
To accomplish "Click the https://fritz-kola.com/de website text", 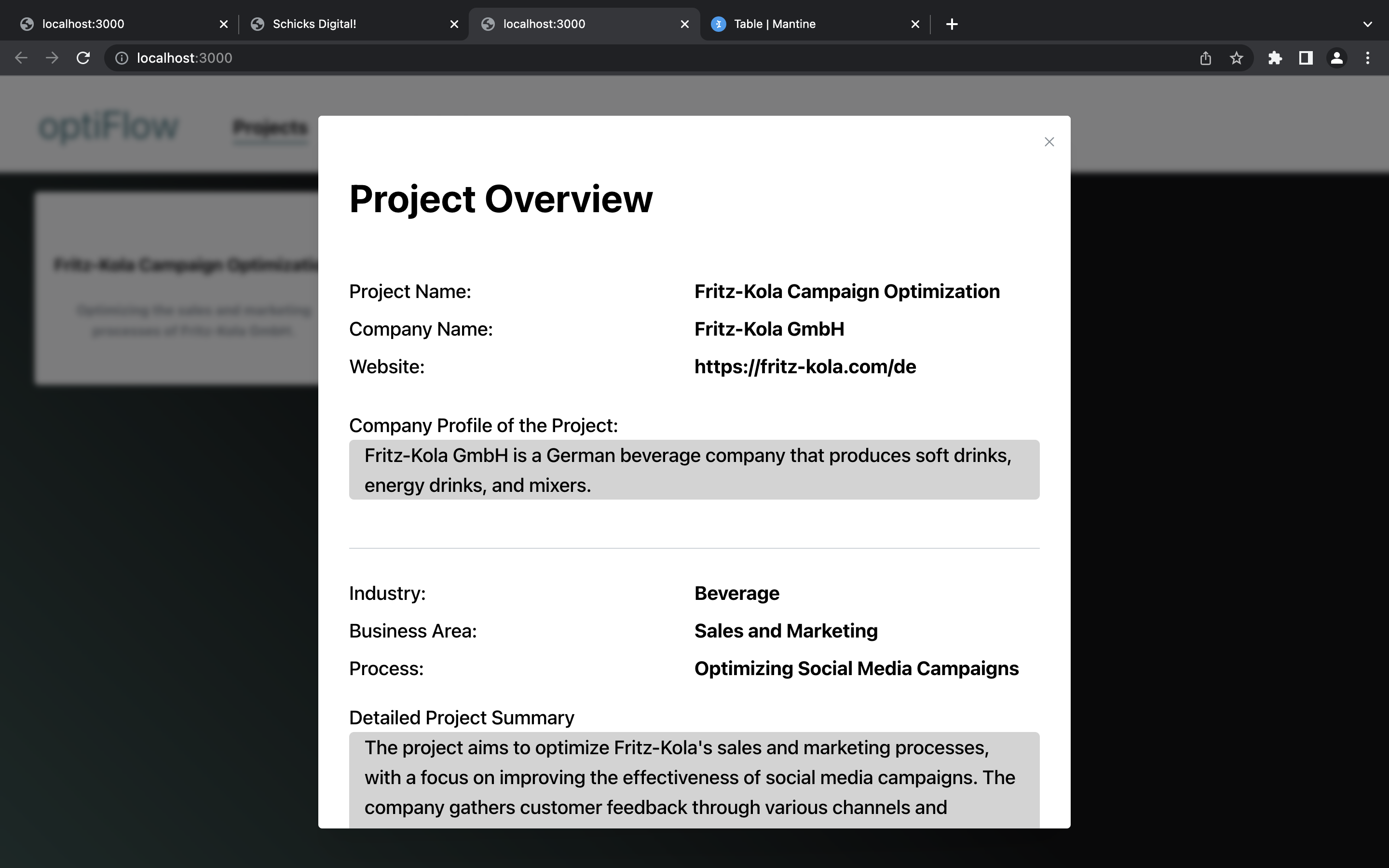I will [804, 366].
